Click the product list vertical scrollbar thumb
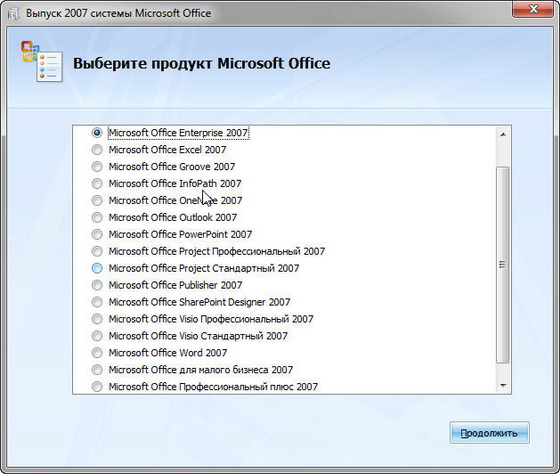 503,264
